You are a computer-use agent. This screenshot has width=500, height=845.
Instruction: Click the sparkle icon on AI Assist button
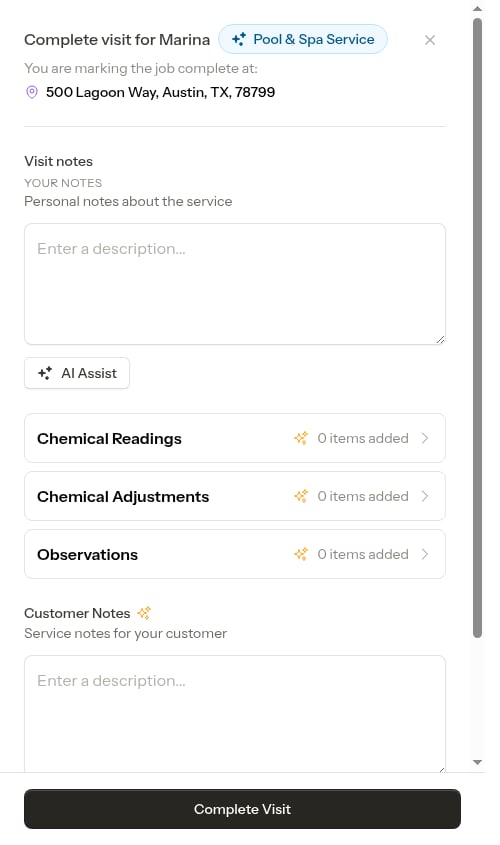pyautogui.click(x=45, y=373)
